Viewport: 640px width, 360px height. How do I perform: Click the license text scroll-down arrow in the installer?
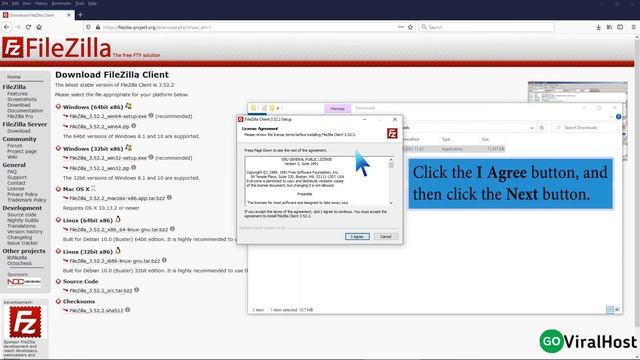click(391, 203)
